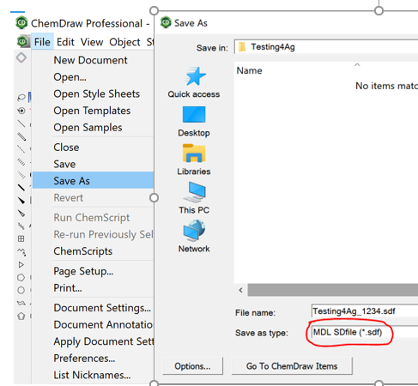Choose Document Annotations menu item
Viewport: 418px width, 386px height.
[93, 324]
